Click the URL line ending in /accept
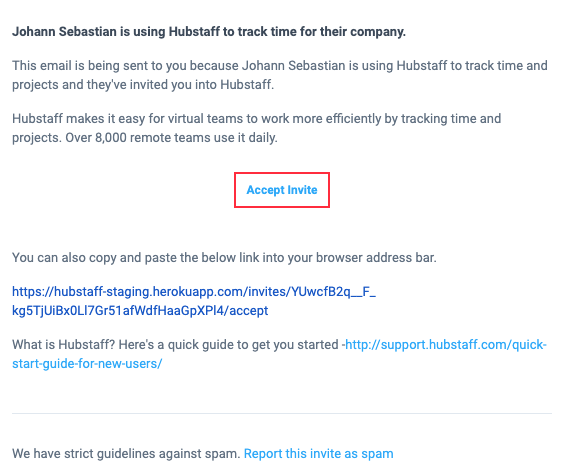The width and height of the screenshot is (562, 476). pyautogui.click(x=140, y=311)
